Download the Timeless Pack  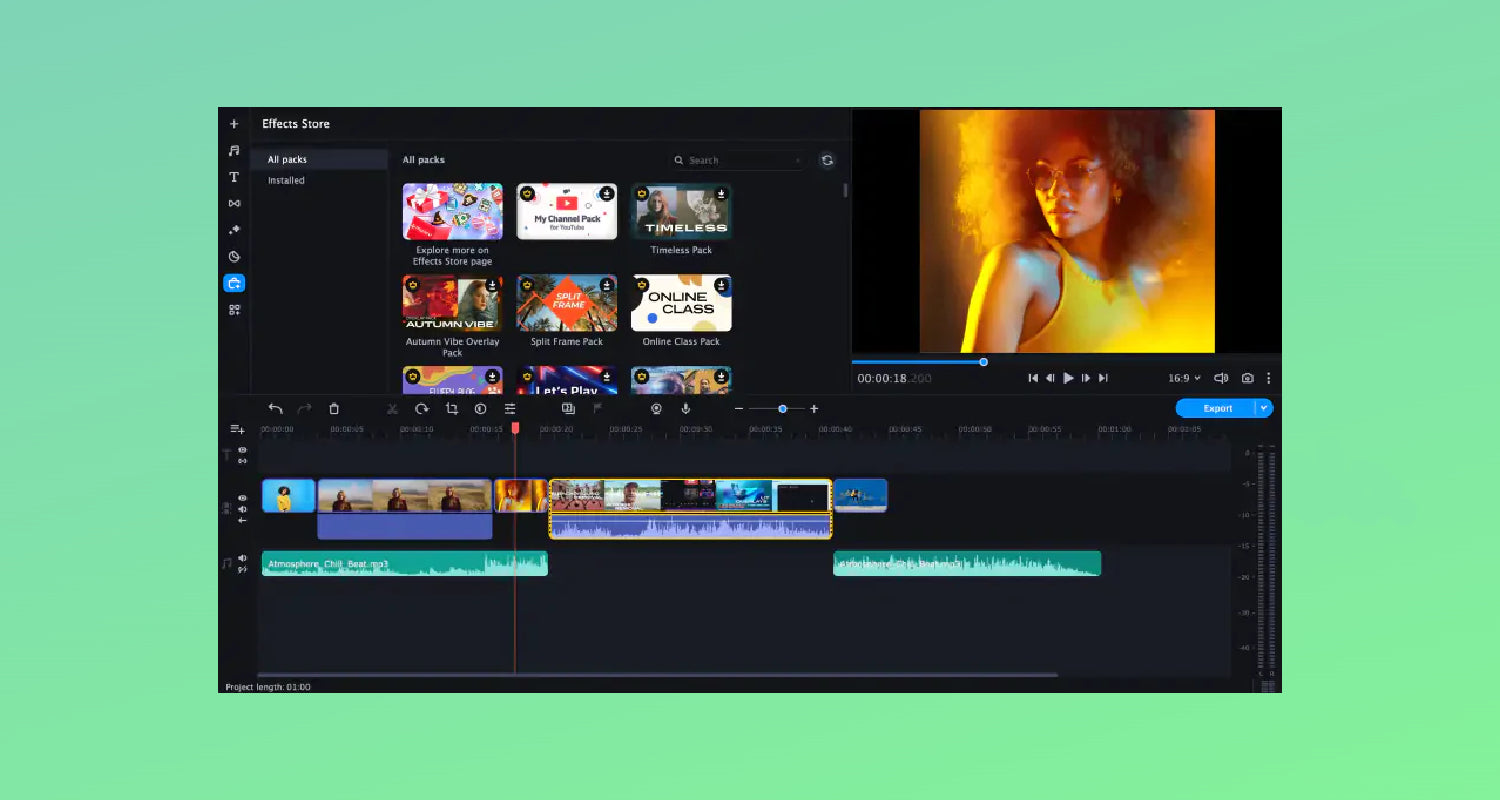720,194
